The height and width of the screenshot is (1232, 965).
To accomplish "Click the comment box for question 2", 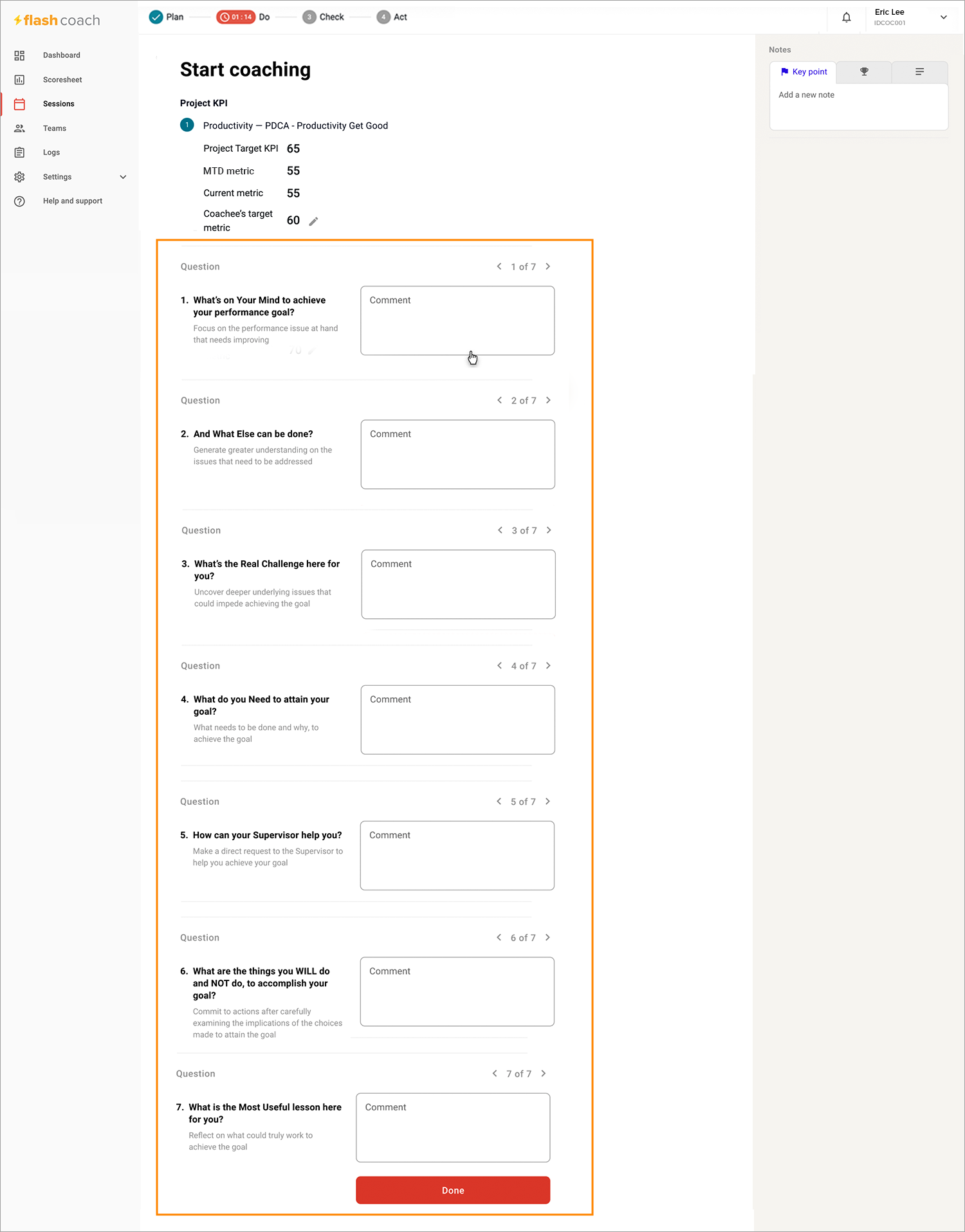I will point(458,454).
